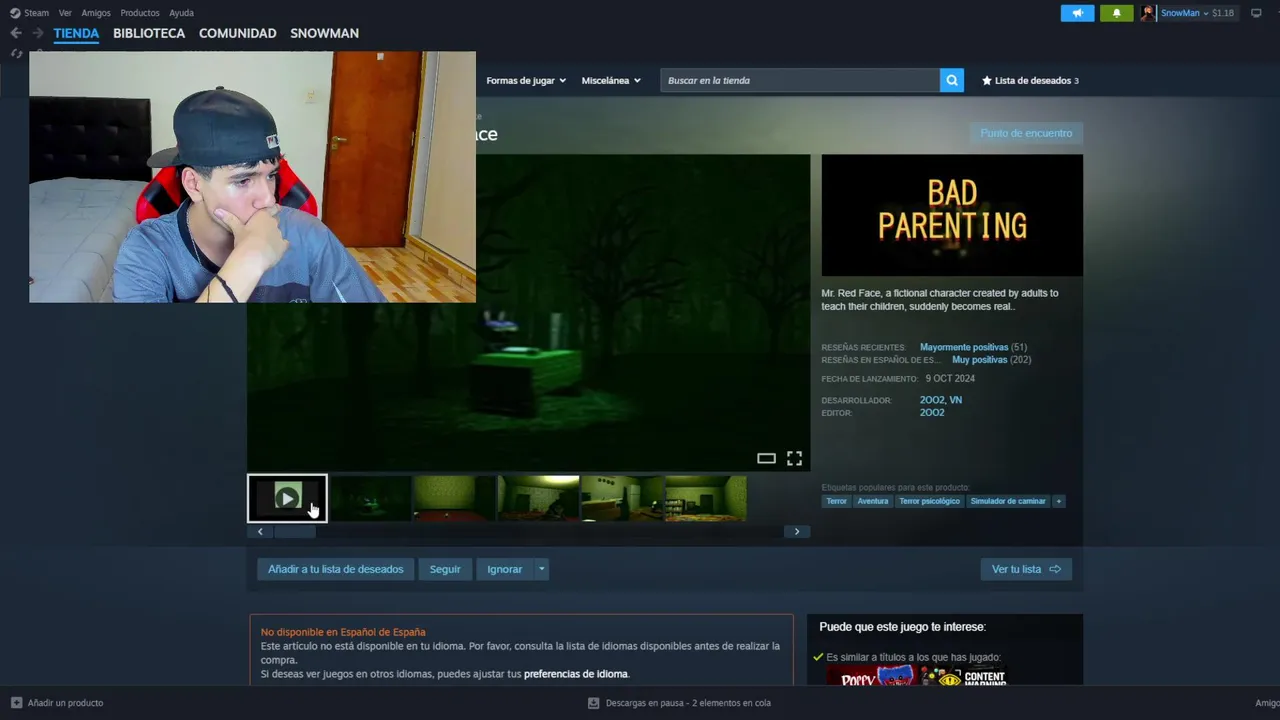Image resolution: width=1280 pixels, height=720 pixels.
Task: Open Descargas en pausa status
Action: pos(679,703)
